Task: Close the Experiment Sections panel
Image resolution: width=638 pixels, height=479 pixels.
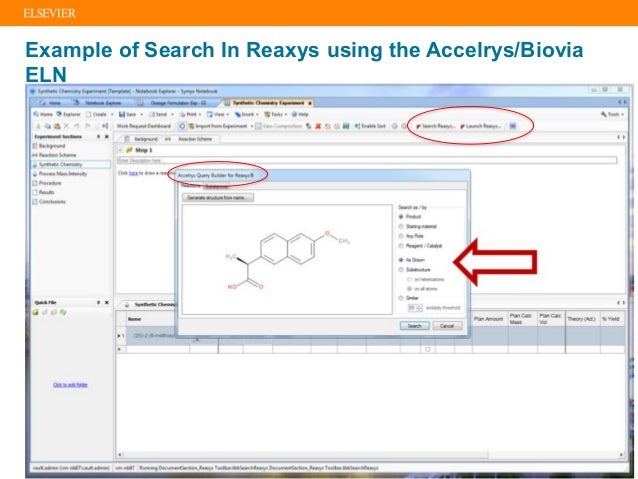Action: click(107, 137)
